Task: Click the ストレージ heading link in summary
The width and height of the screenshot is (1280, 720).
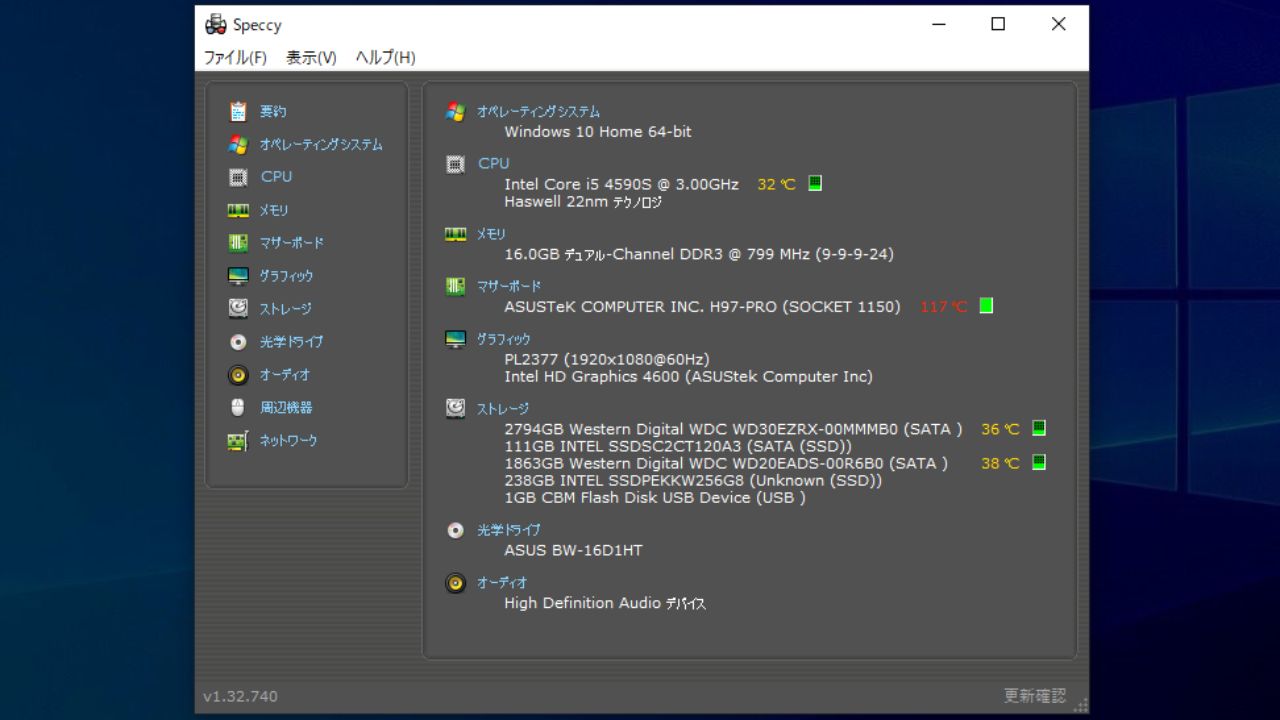Action: (503, 409)
